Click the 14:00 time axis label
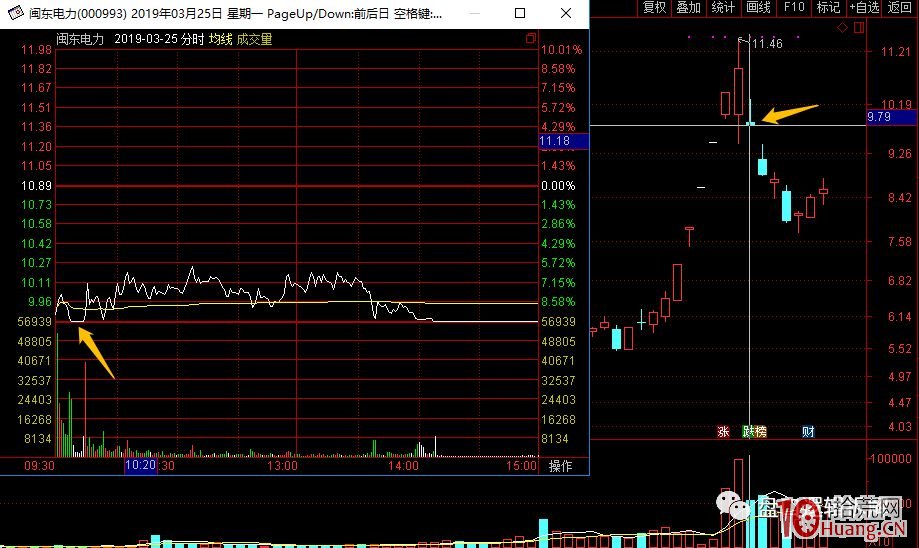The image size is (919, 548). pyautogui.click(x=403, y=466)
